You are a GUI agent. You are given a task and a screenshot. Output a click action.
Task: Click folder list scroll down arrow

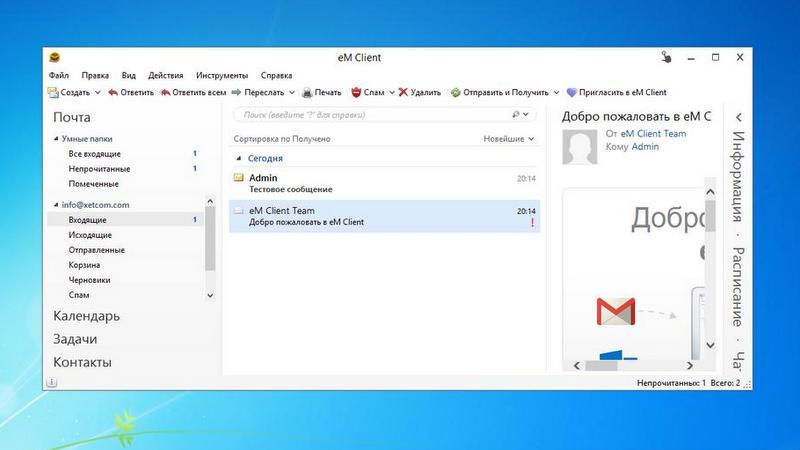click(x=210, y=295)
